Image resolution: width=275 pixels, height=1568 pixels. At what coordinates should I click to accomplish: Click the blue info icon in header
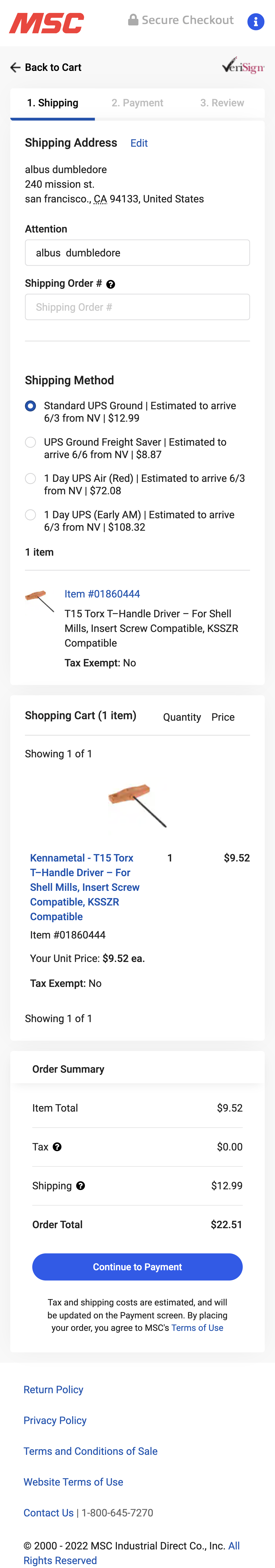point(255,22)
